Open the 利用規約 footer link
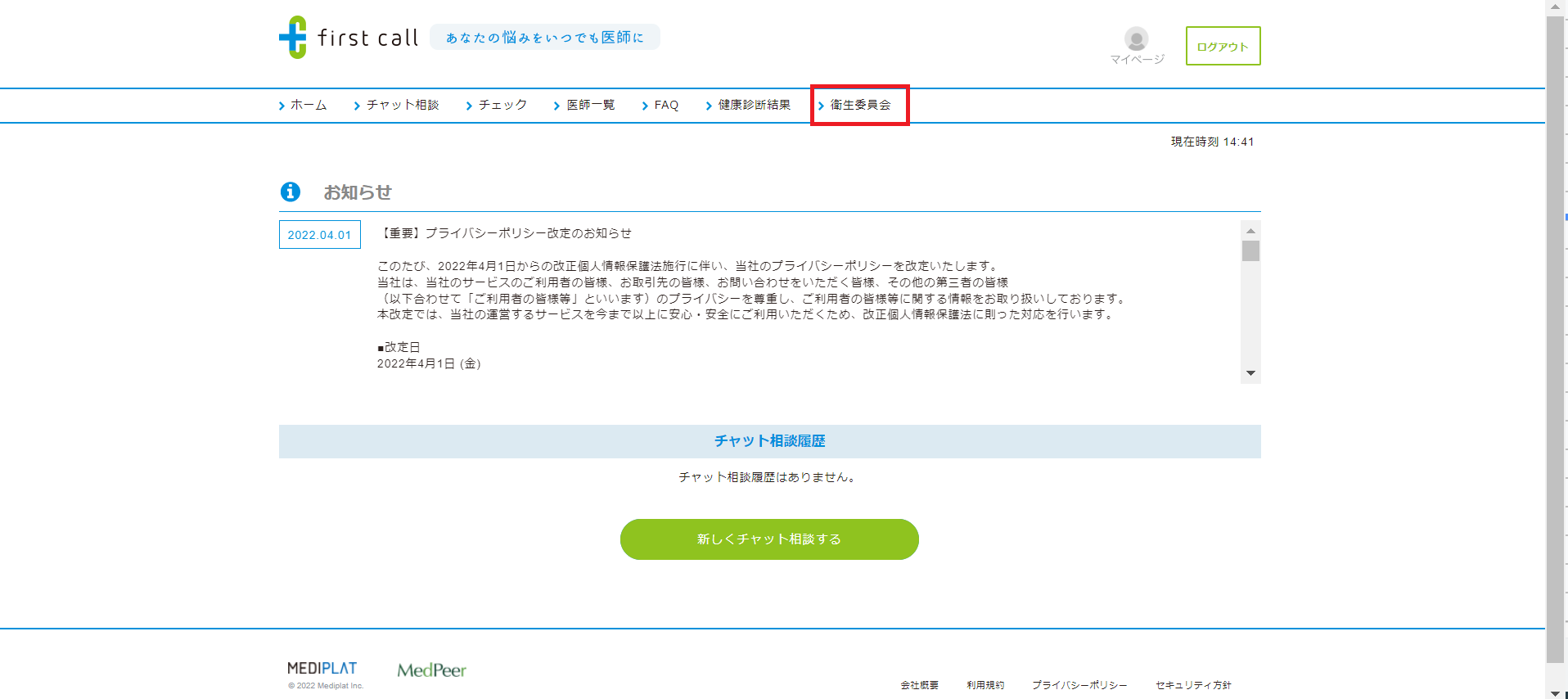This screenshot has height=699, width=1568. pos(985,685)
